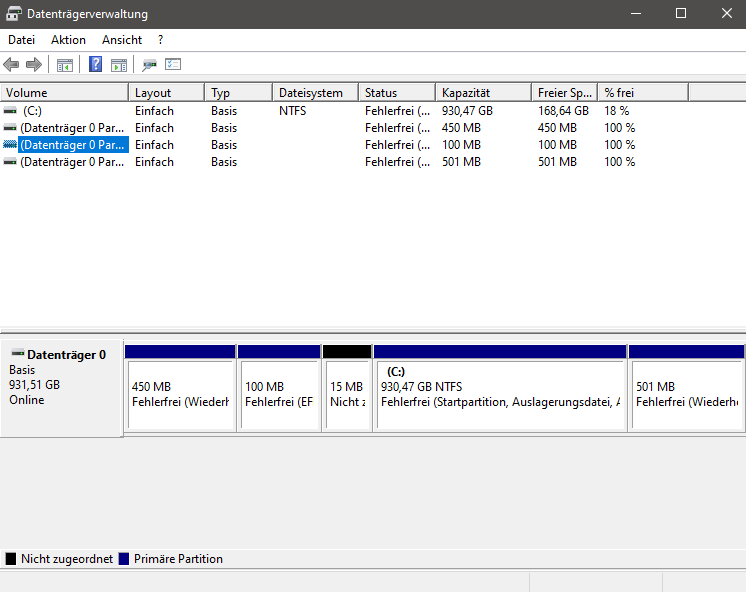Open the ? help menu
Screen dimensions: 746x592
point(160,40)
